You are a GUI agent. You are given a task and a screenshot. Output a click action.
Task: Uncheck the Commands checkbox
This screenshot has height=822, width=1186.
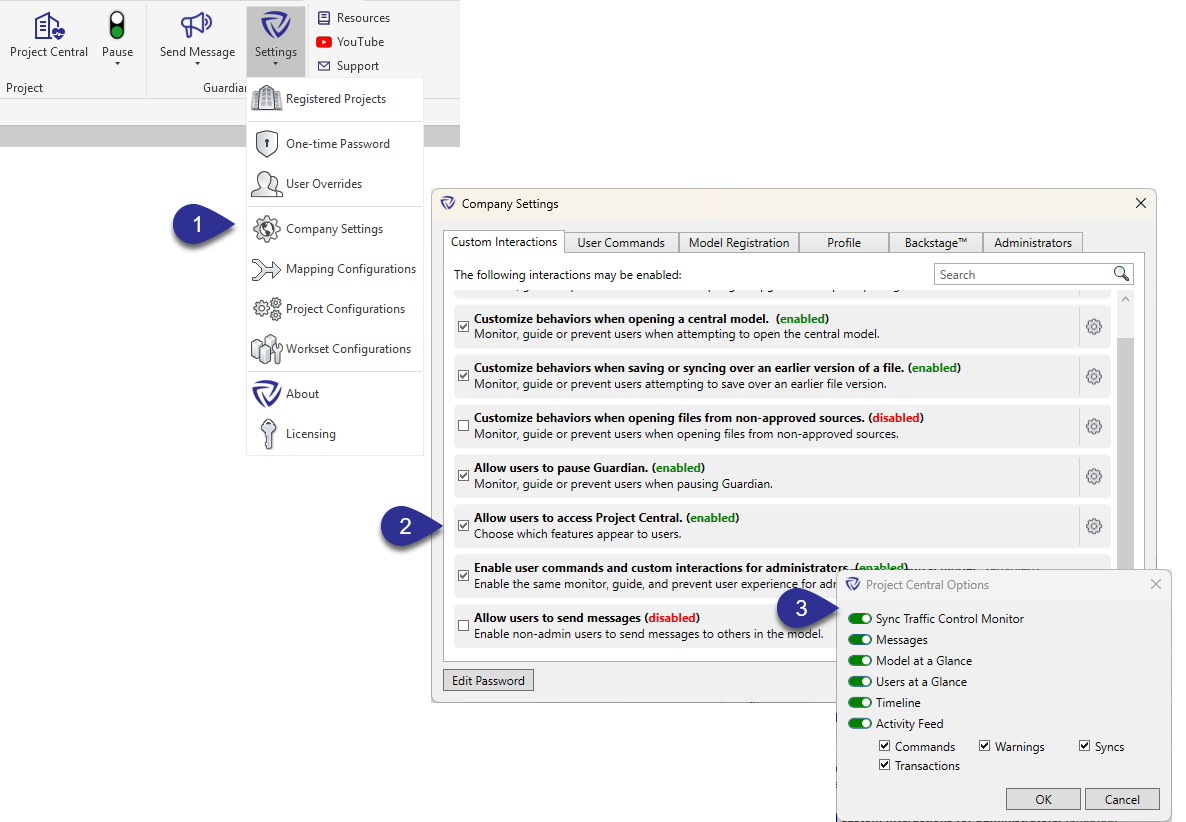[x=884, y=746]
